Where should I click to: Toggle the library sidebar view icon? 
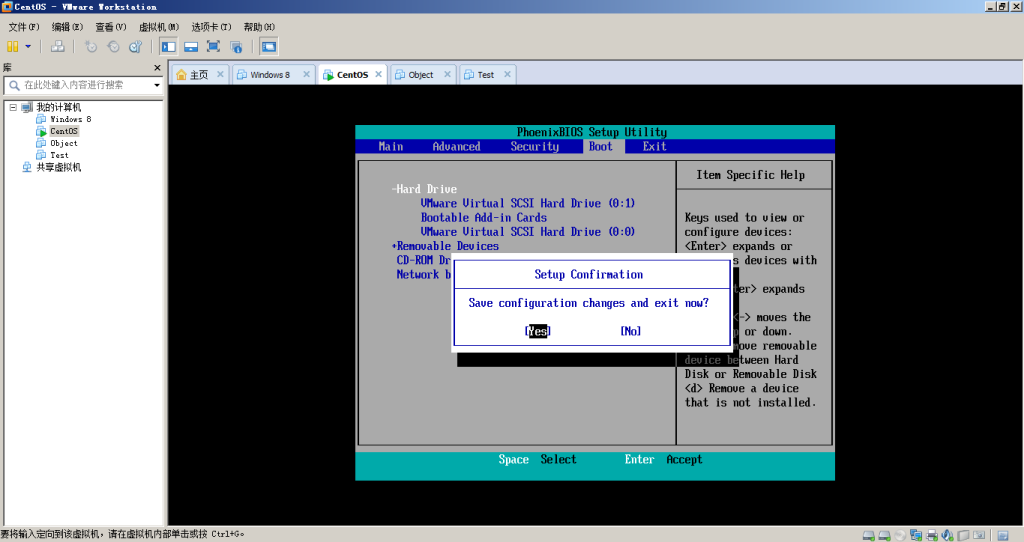point(168,46)
